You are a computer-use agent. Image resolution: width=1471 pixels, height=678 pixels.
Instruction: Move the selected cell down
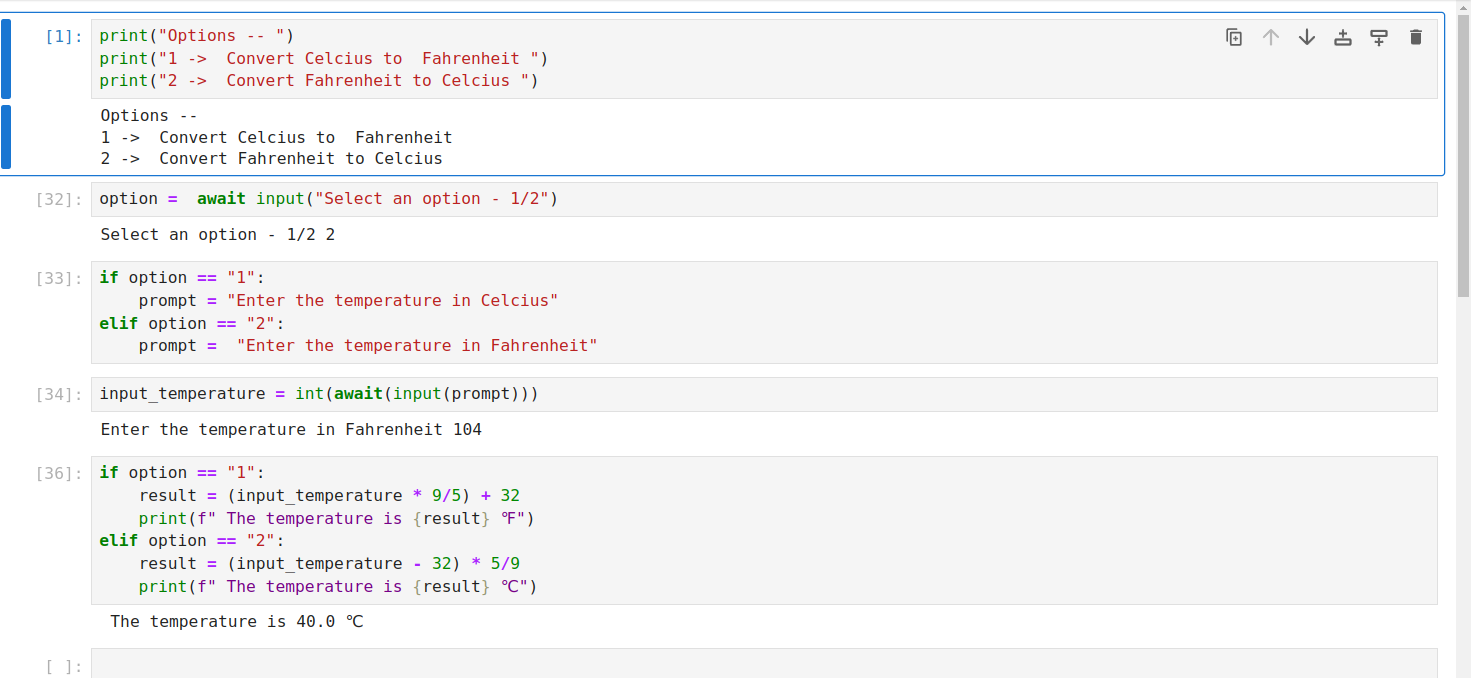pyautogui.click(x=1306, y=36)
